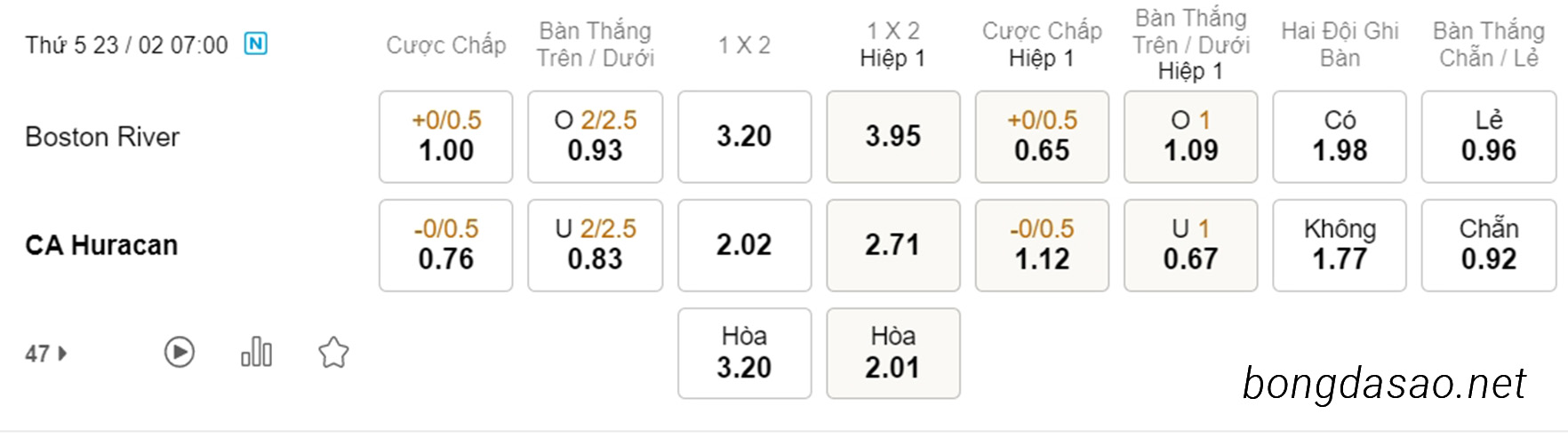Select Boston River handicap +0/0.5 at 1.00
1568x446 pixels.
pos(446,137)
